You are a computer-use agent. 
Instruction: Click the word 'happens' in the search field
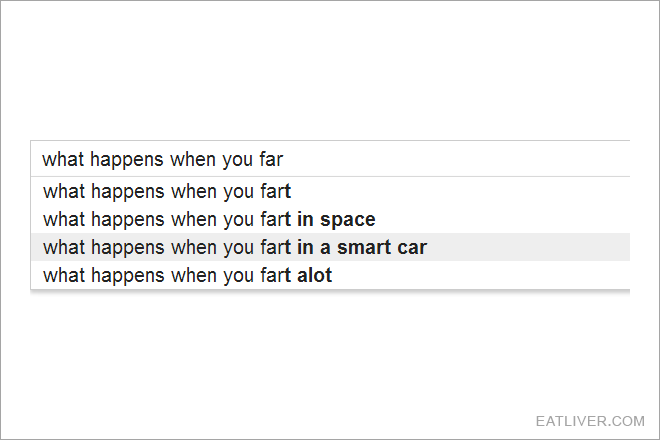(x=127, y=160)
